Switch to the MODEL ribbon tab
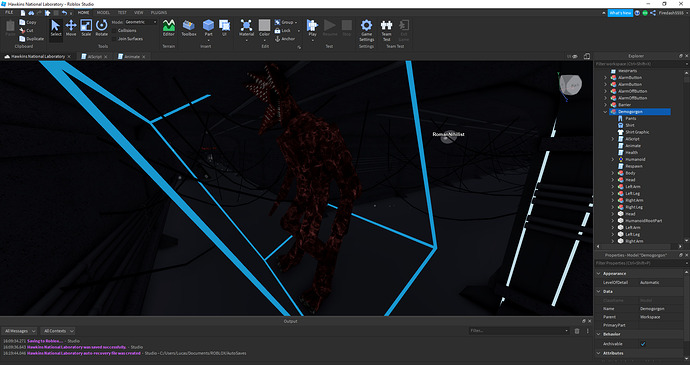690x365 pixels. (x=103, y=13)
